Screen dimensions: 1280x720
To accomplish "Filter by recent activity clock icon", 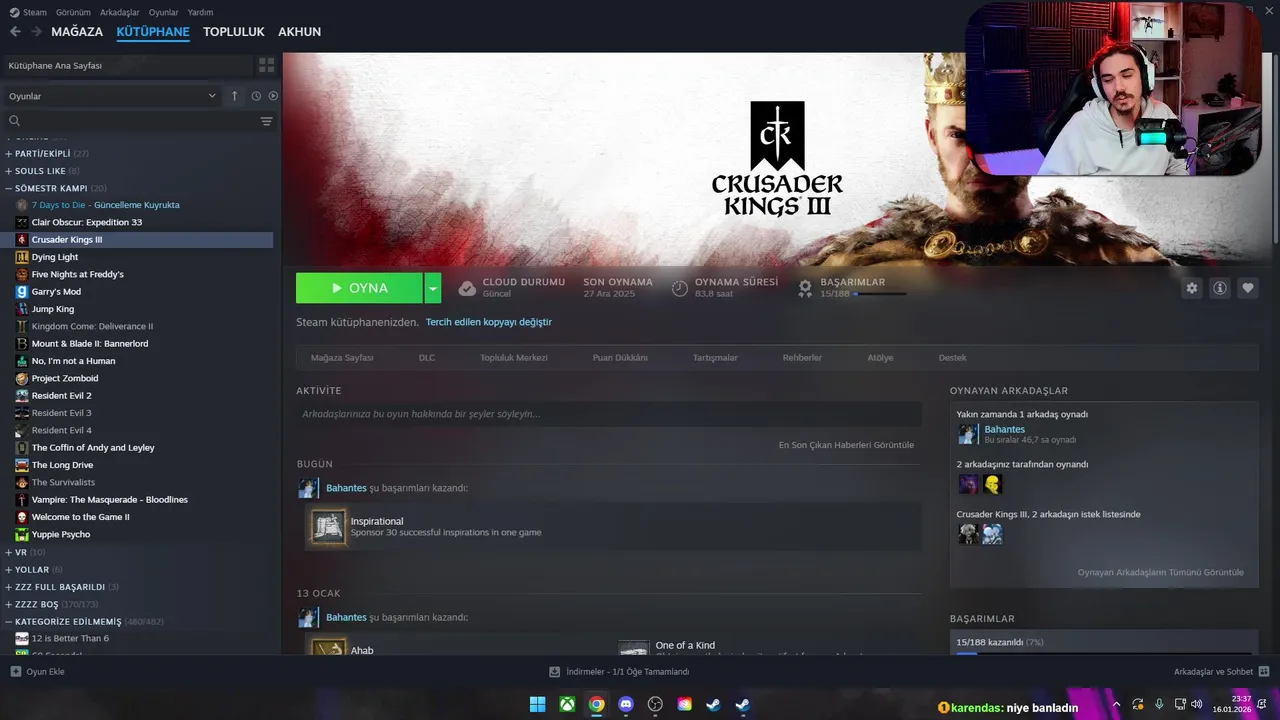I will 256,96.
